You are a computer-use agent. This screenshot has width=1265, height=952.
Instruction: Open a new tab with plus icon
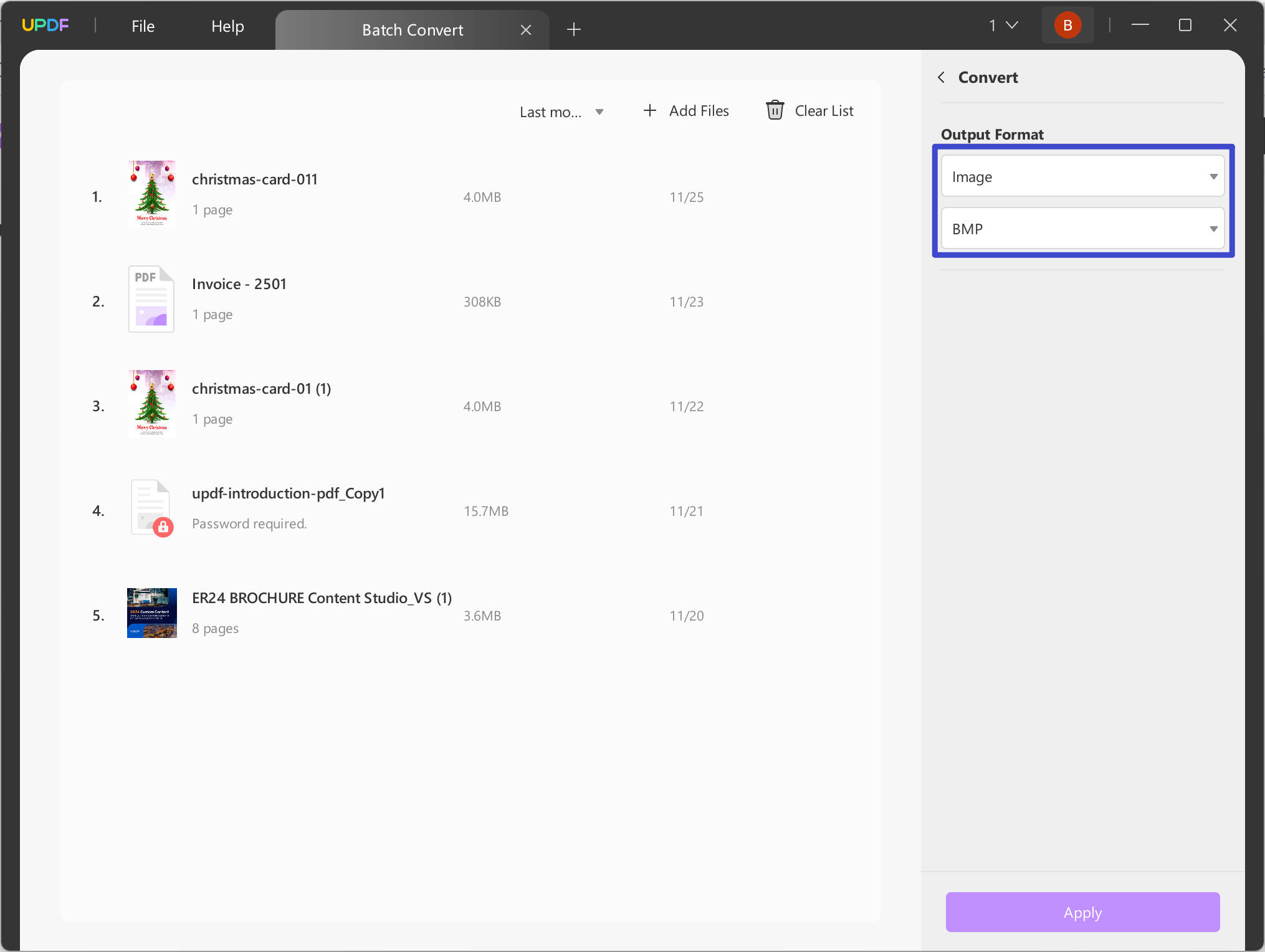point(574,29)
